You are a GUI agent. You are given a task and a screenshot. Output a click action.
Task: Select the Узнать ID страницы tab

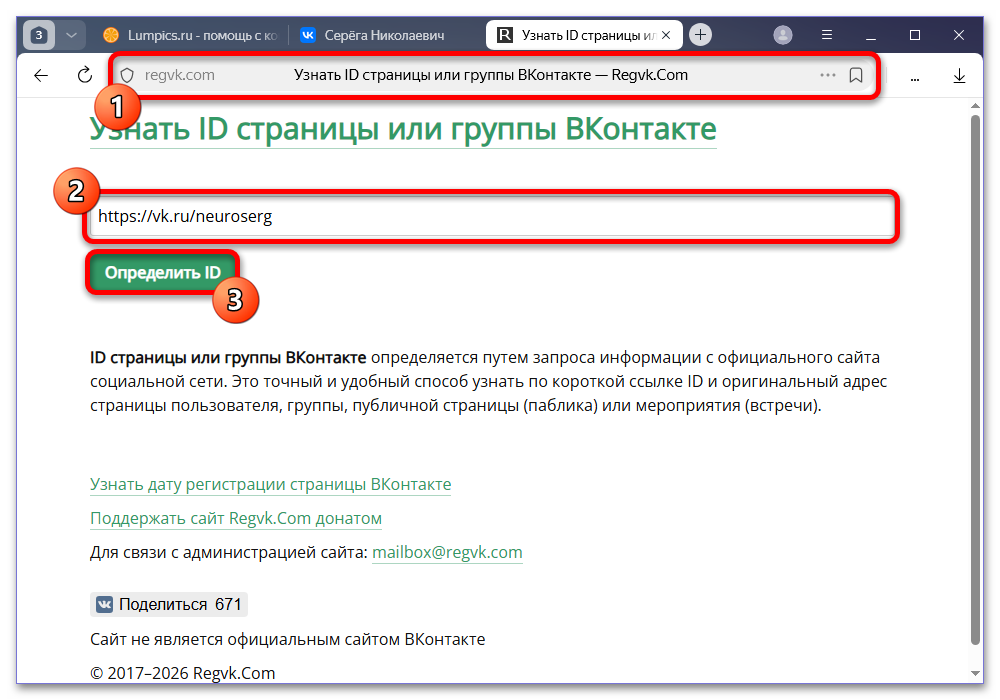[x=577, y=35]
